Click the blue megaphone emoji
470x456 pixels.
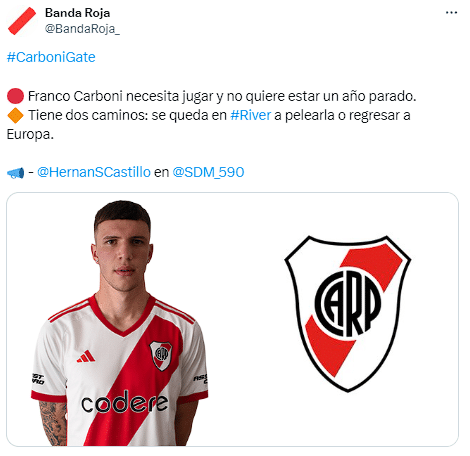15,173
